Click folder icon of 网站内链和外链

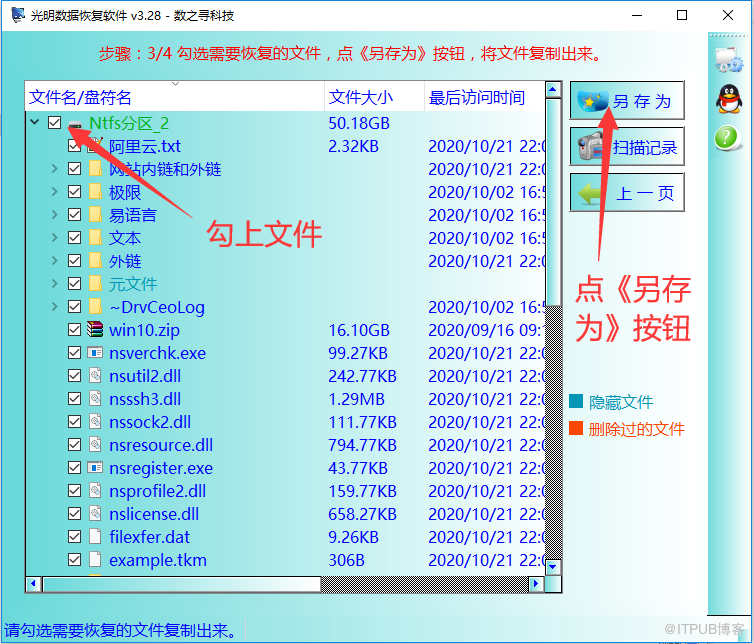pos(95,169)
